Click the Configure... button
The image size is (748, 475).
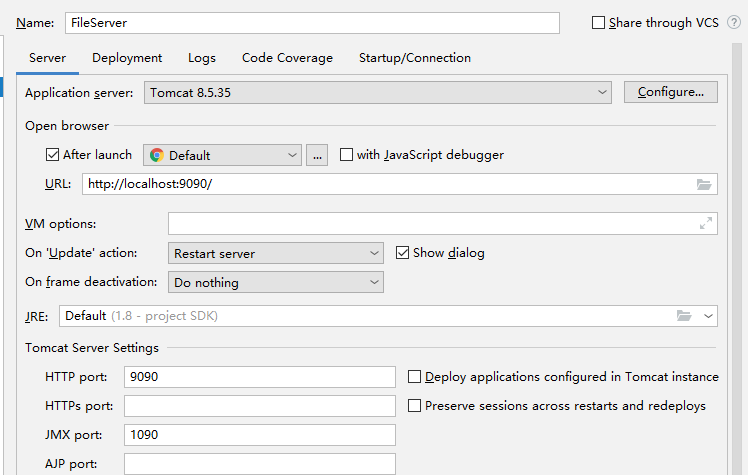[671, 92]
